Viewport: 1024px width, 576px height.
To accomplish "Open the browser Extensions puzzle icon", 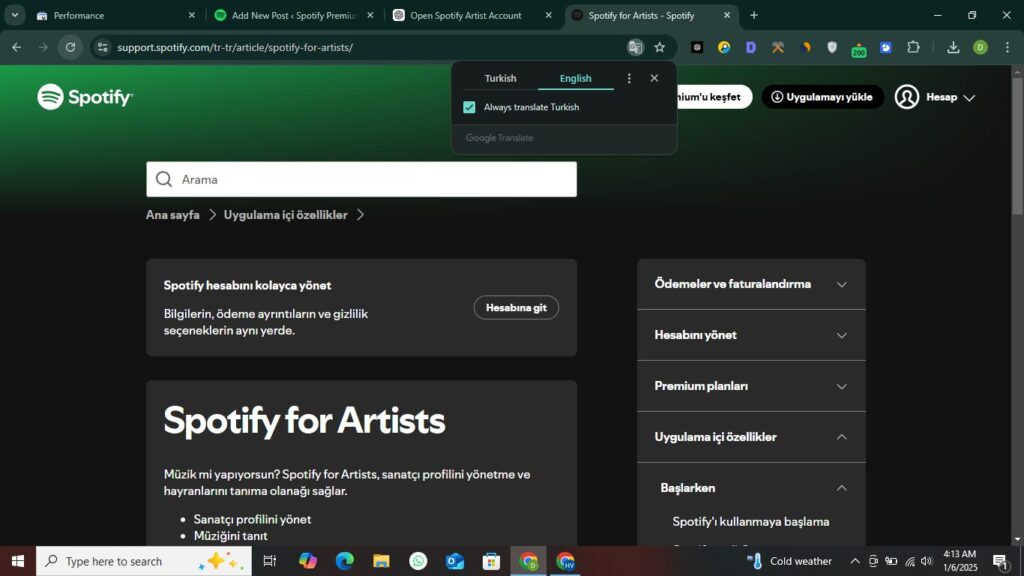I will click(913, 47).
